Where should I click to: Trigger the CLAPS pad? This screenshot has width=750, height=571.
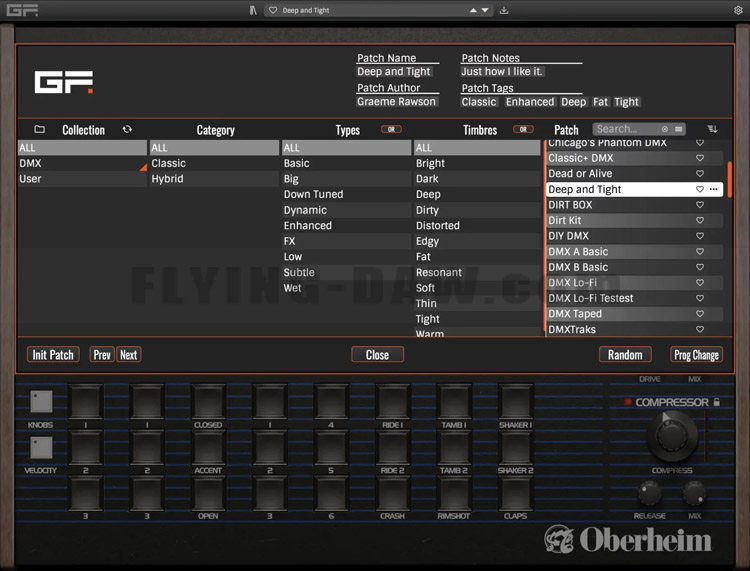click(515, 494)
